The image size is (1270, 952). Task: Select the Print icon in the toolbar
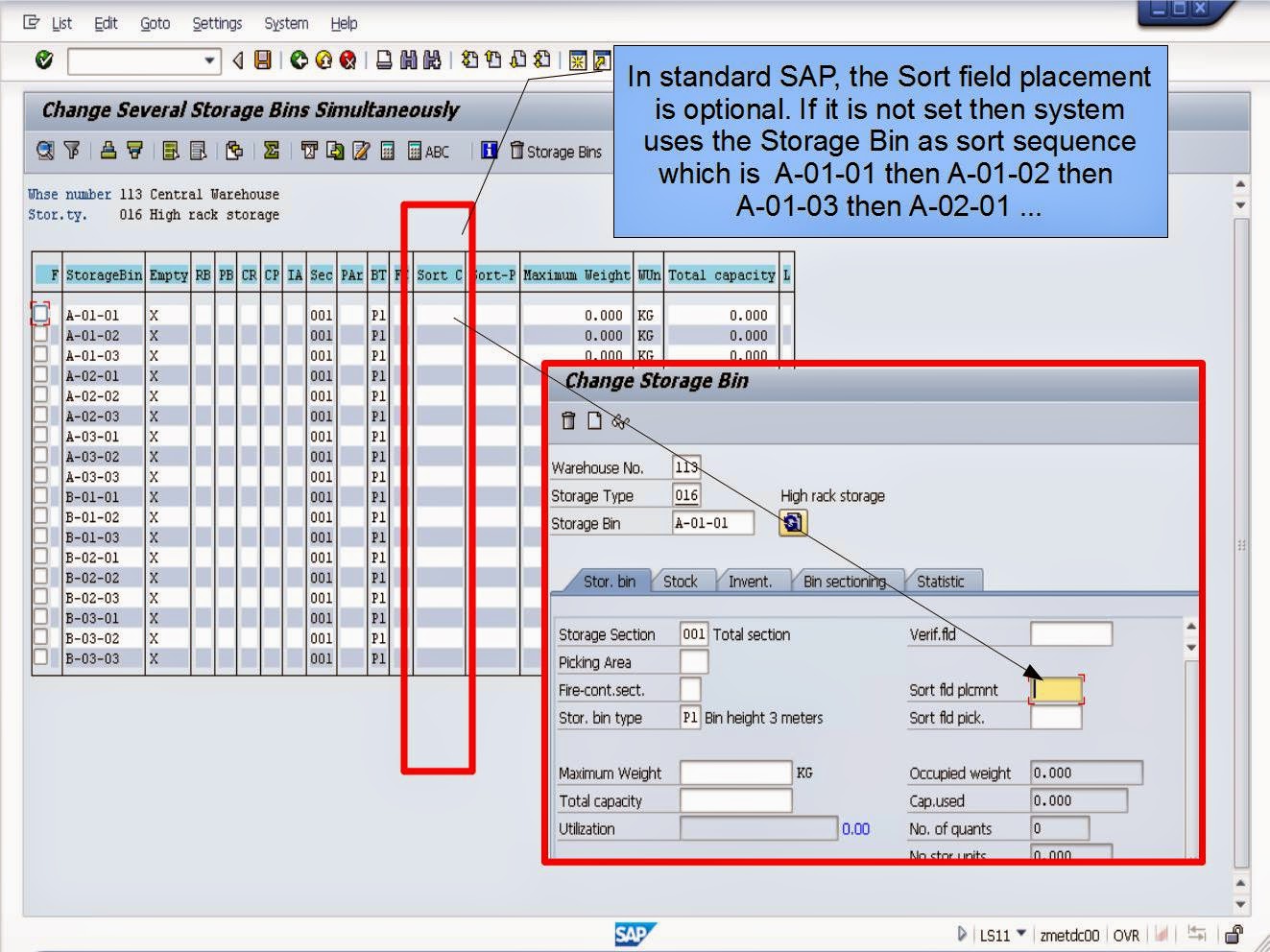pyautogui.click(x=382, y=60)
